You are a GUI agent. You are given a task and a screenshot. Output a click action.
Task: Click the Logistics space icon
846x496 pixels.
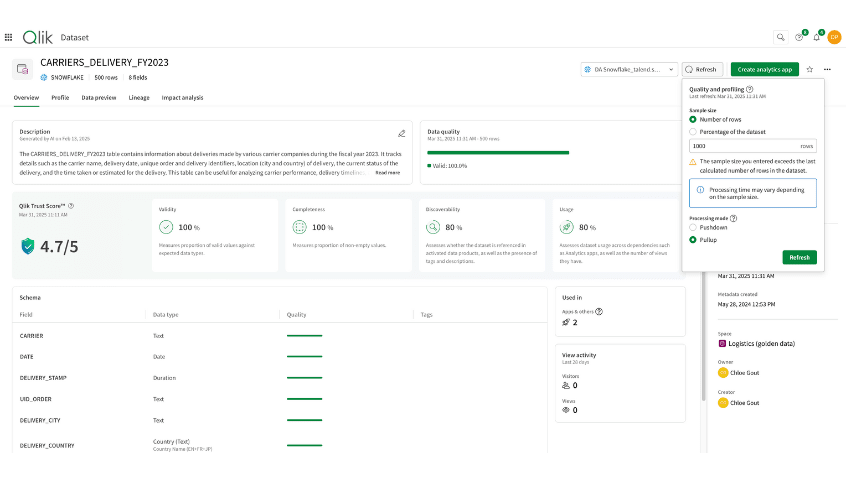722,343
